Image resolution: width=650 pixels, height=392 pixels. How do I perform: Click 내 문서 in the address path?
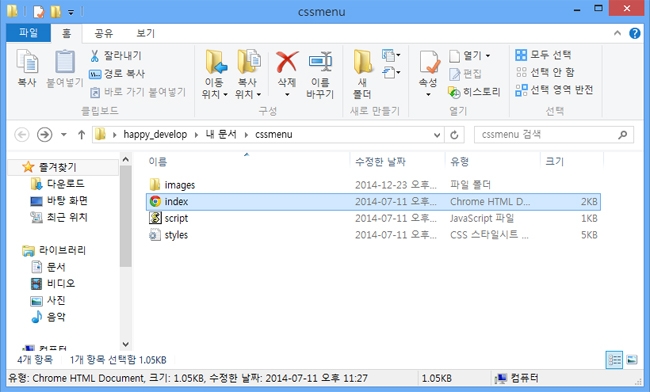(221, 135)
